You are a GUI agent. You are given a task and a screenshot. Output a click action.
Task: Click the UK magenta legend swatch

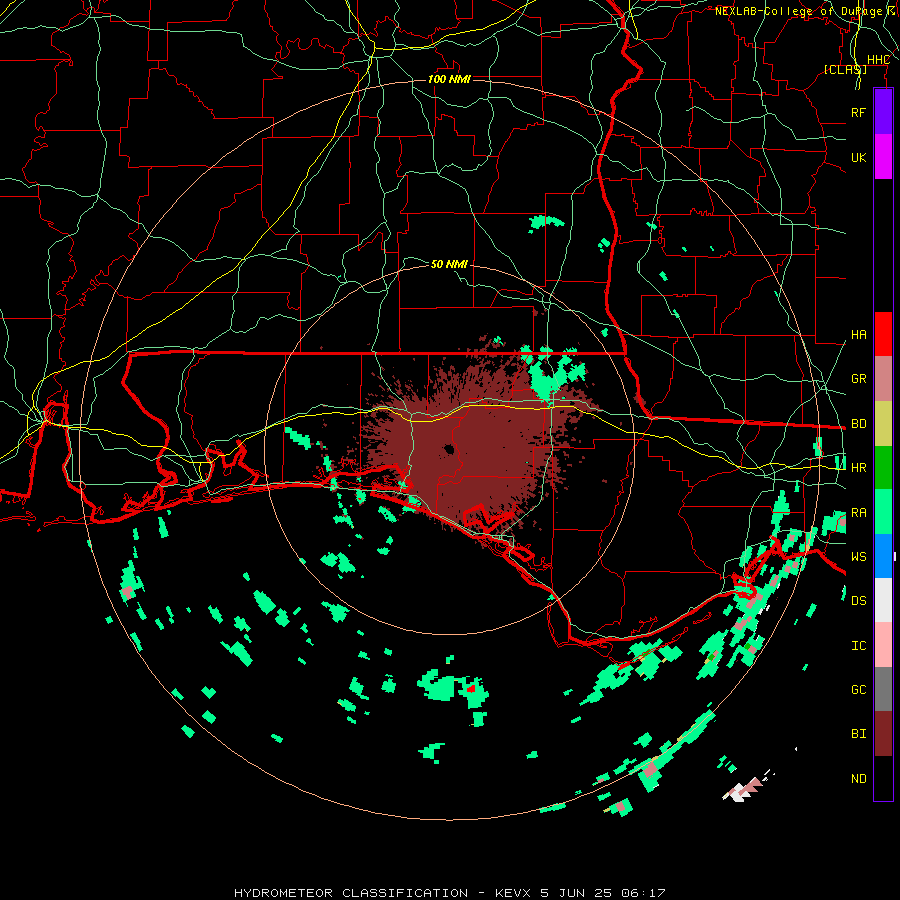click(x=883, y=157)
